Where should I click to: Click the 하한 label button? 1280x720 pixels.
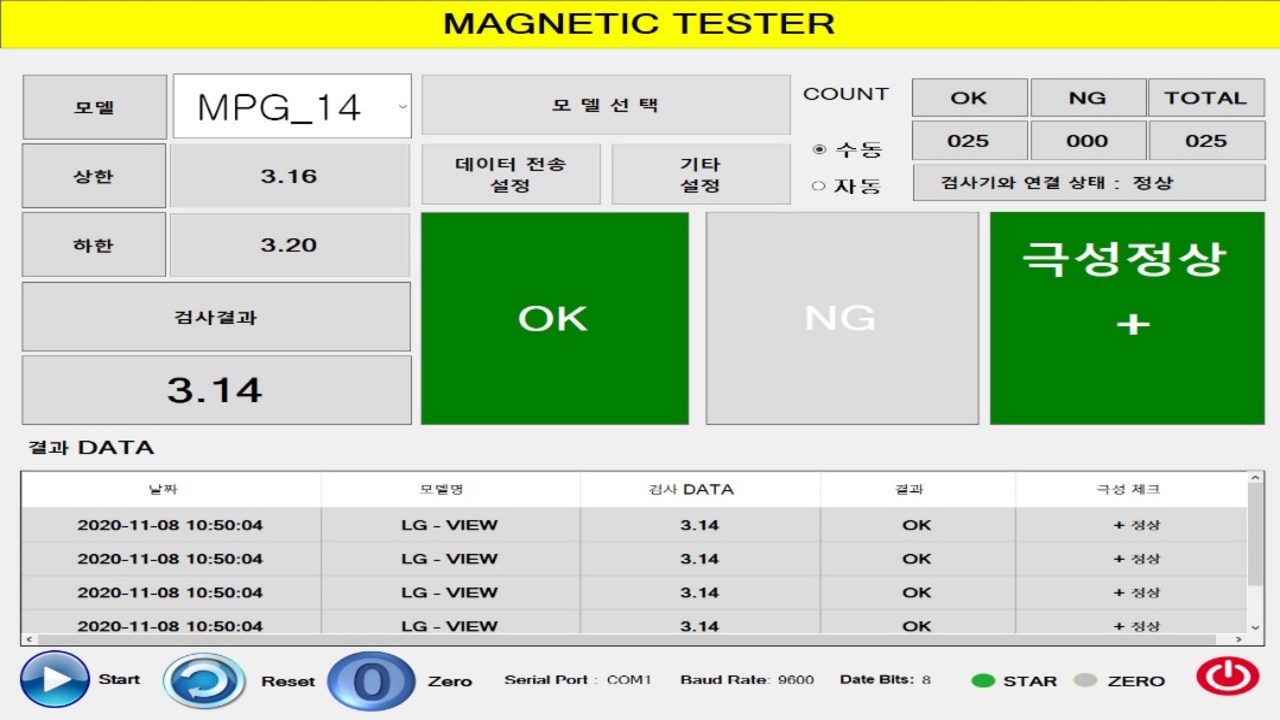click(94, 245)
